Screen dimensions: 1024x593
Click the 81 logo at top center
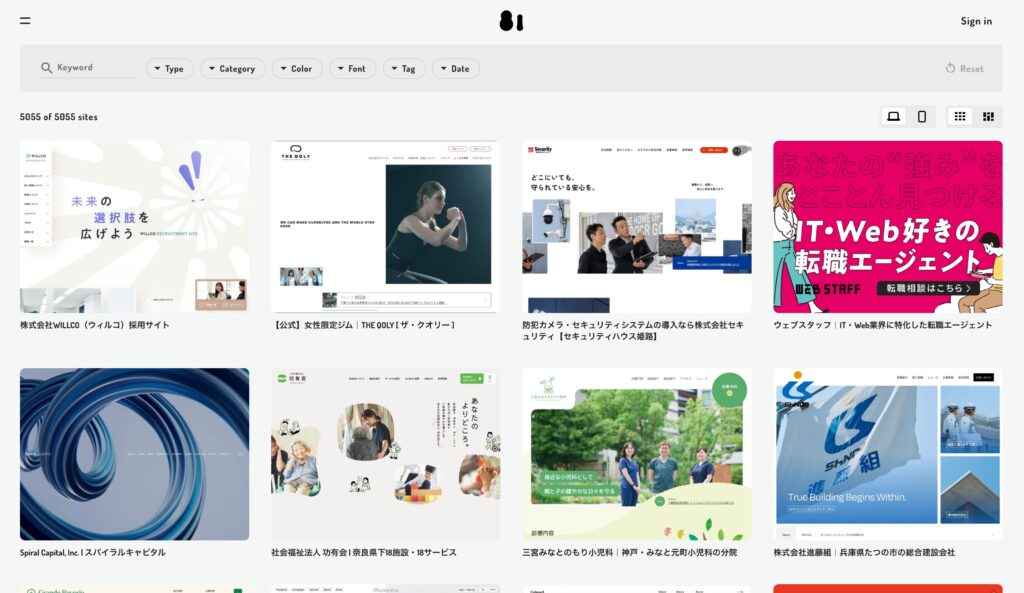511,21
